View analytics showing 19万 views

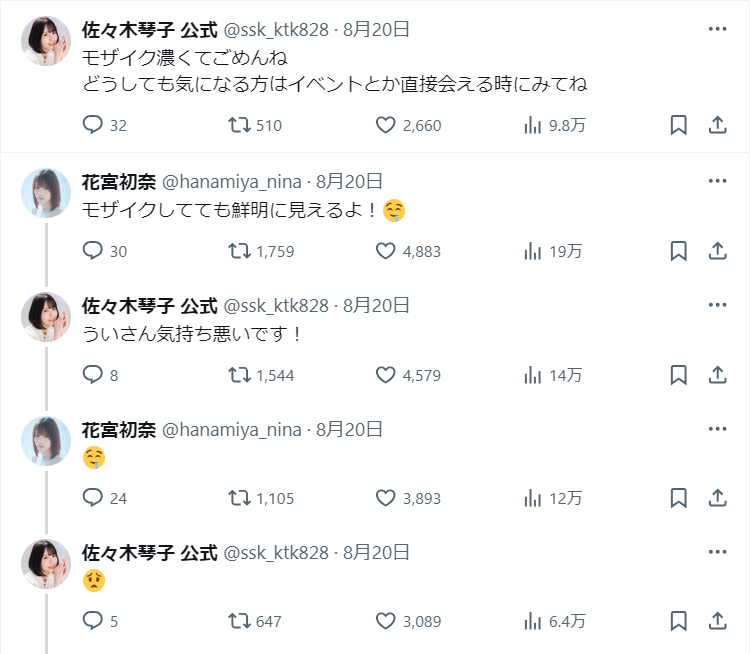tap(533, 251)
